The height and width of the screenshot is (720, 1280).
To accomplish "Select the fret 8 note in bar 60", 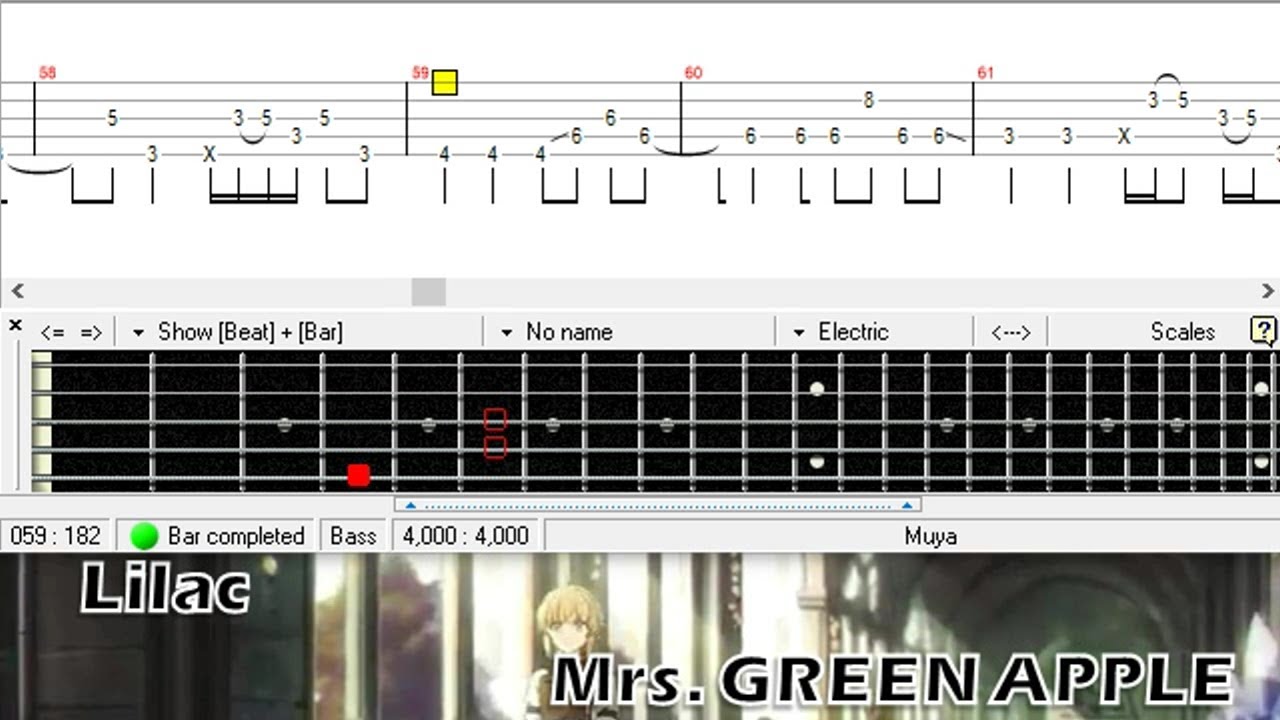I will coord(868,100).
